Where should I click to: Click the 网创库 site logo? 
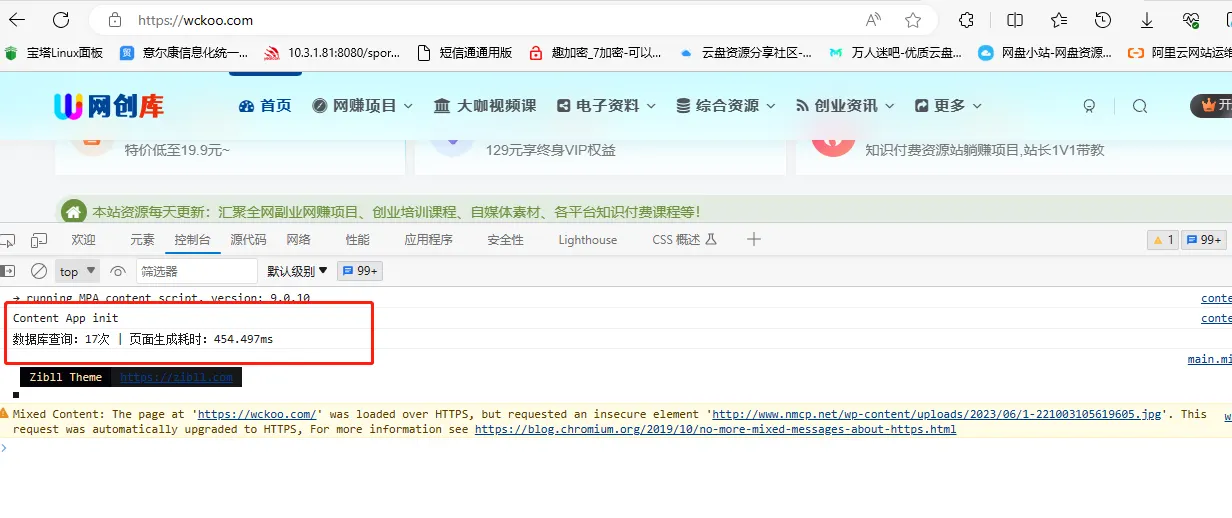coord(109,105)
